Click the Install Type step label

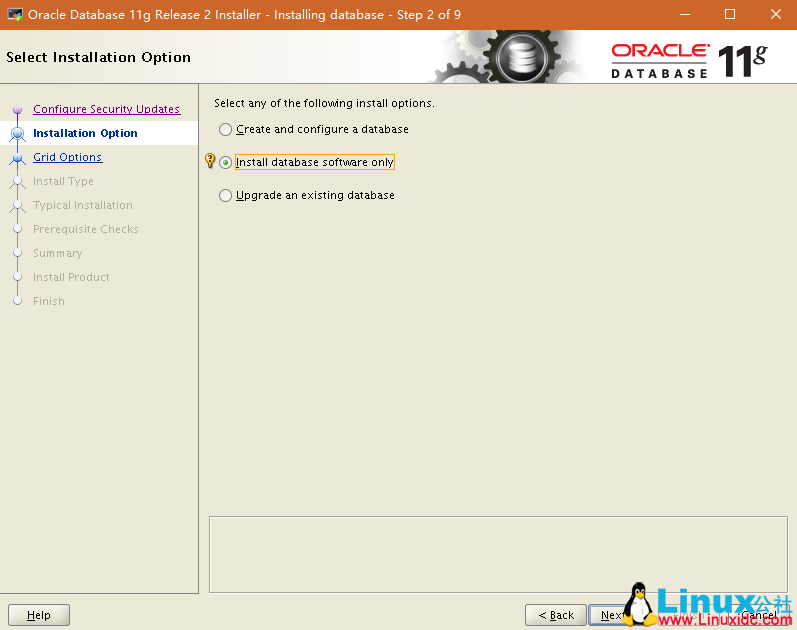[x=63, y=181]
